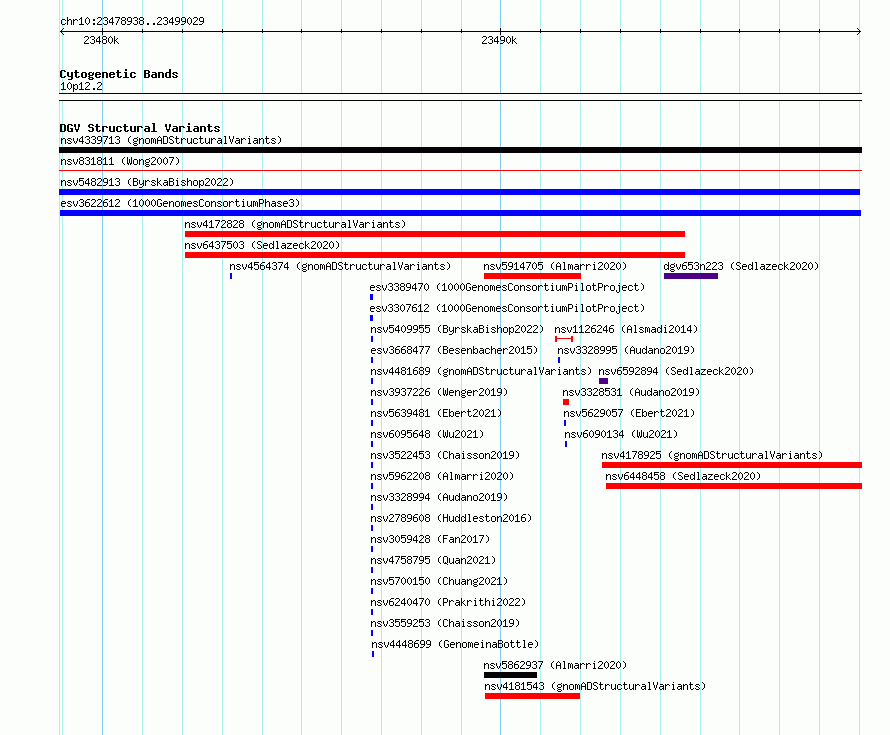Select nsv3328995 (Audano2019) label

click(x=626, y=350)
